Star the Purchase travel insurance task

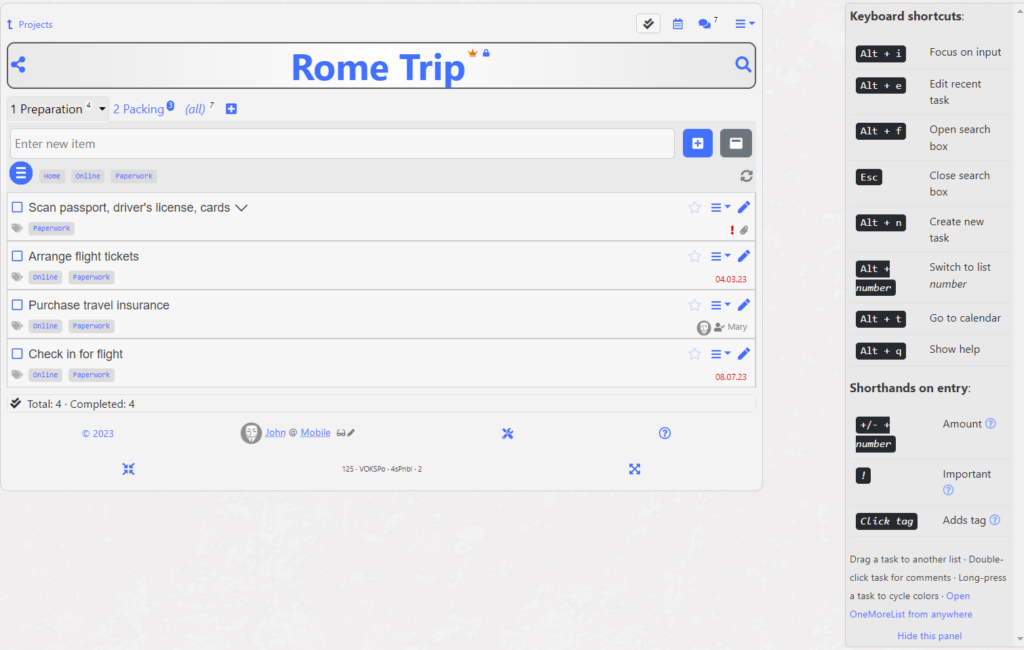coord(694,305)
